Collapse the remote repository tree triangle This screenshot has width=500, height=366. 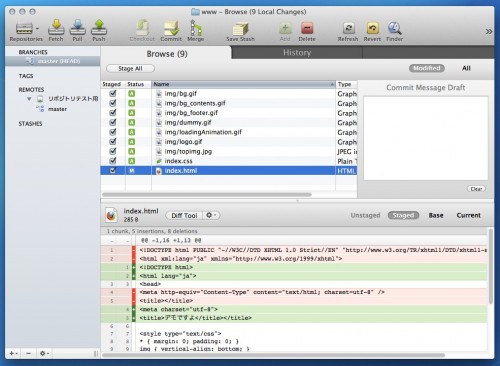tap(29, 99)
